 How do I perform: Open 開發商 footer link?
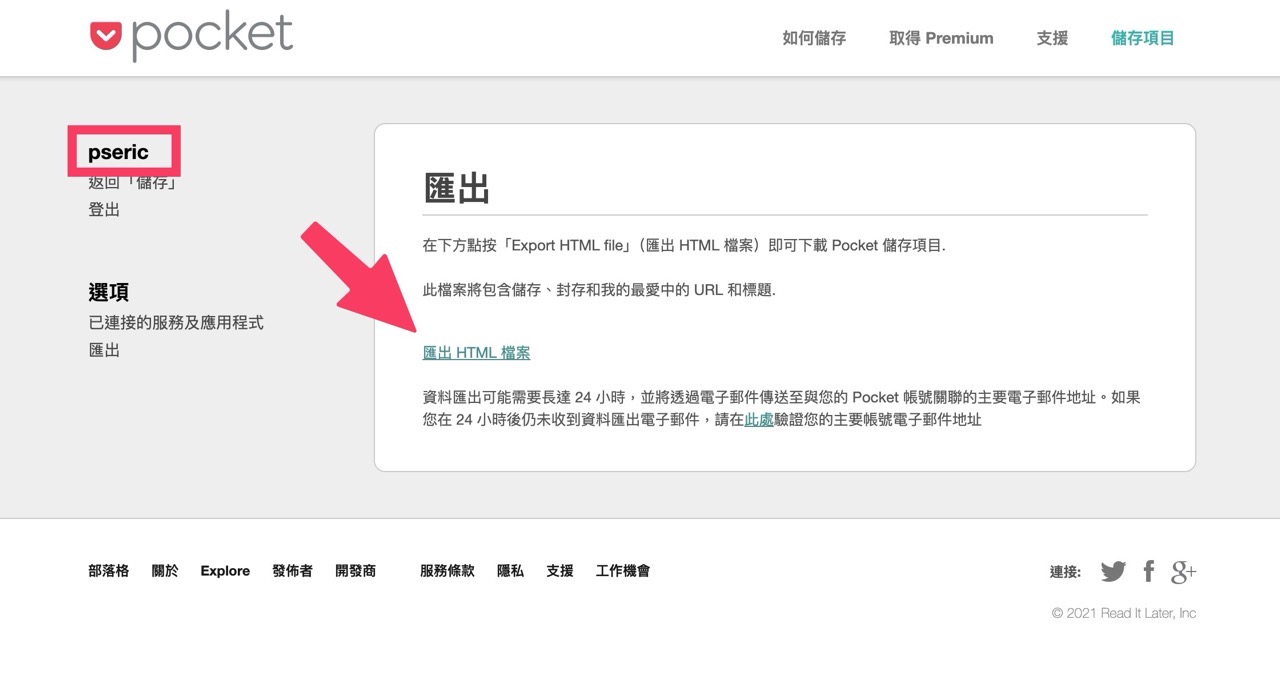tap(355, 571)
